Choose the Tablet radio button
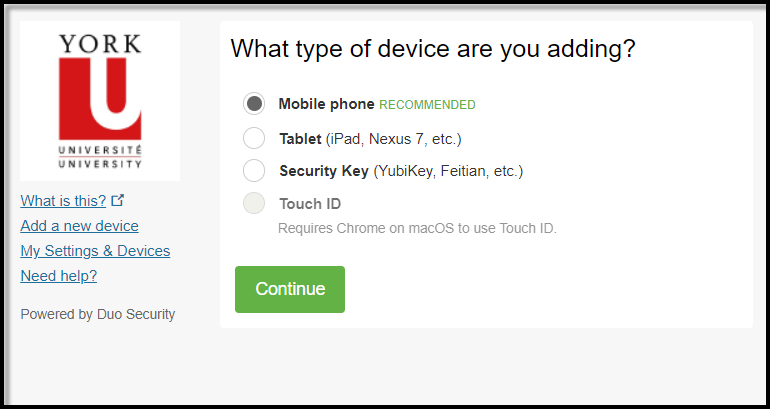 254,138
